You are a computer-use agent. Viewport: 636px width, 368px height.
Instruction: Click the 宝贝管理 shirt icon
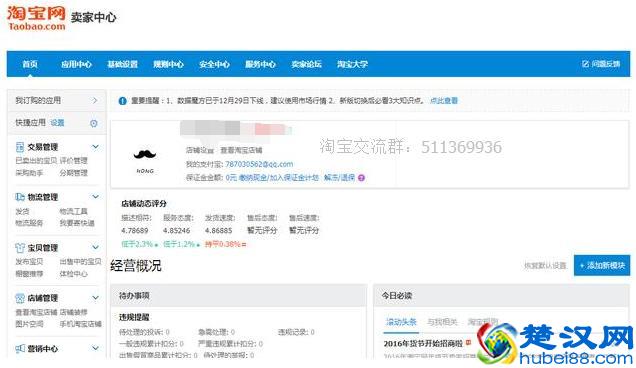click(20, 247)
